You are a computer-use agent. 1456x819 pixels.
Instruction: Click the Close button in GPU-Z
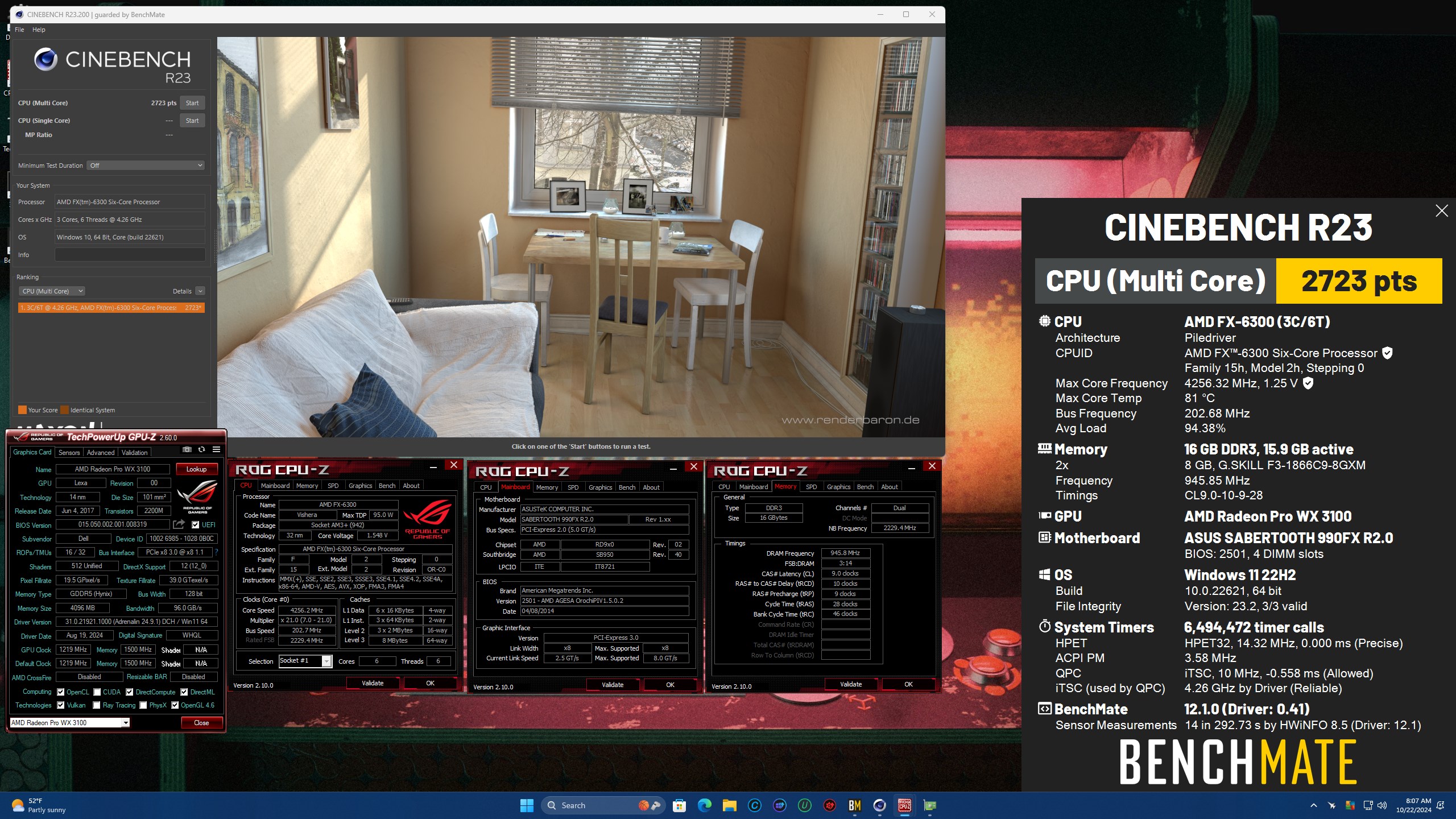pos(201,723)
